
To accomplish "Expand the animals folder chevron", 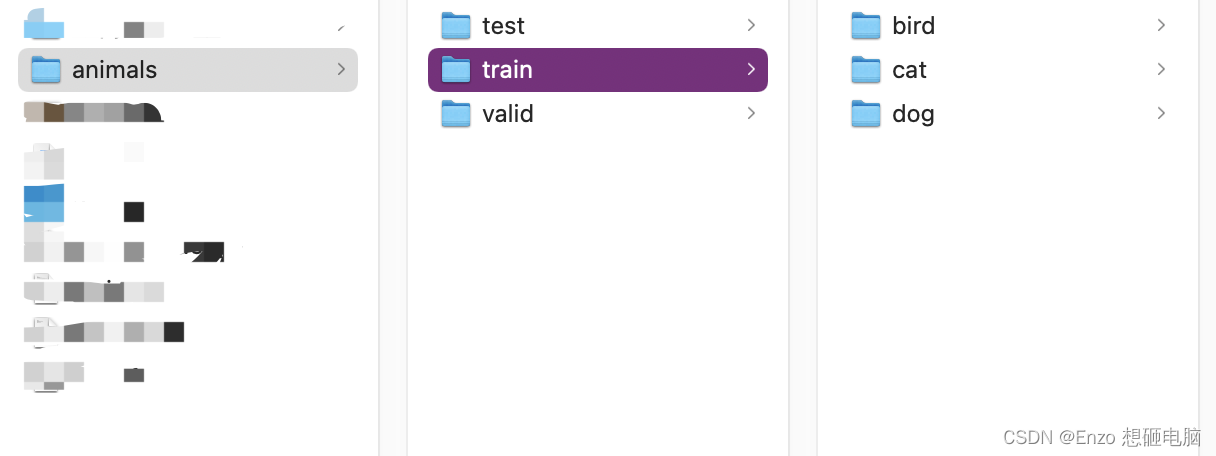I will point(341,69).
